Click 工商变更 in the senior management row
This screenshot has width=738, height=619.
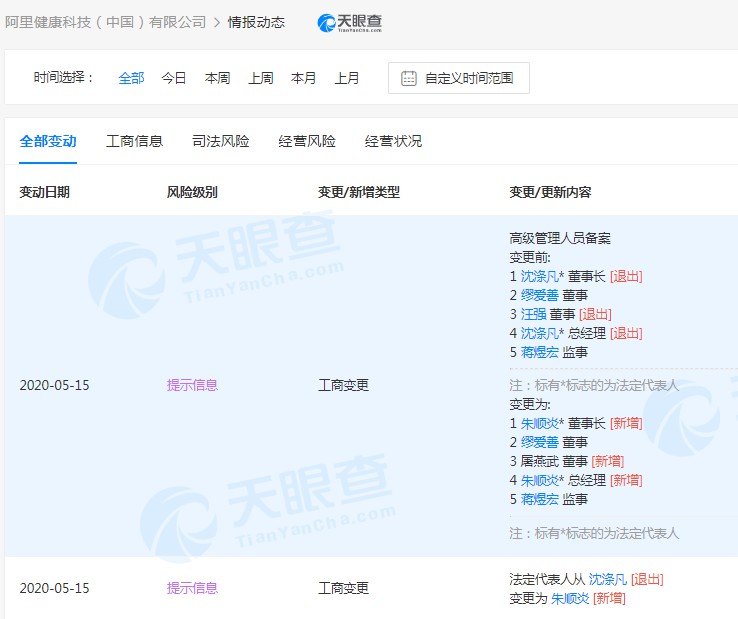click(344, 385)
